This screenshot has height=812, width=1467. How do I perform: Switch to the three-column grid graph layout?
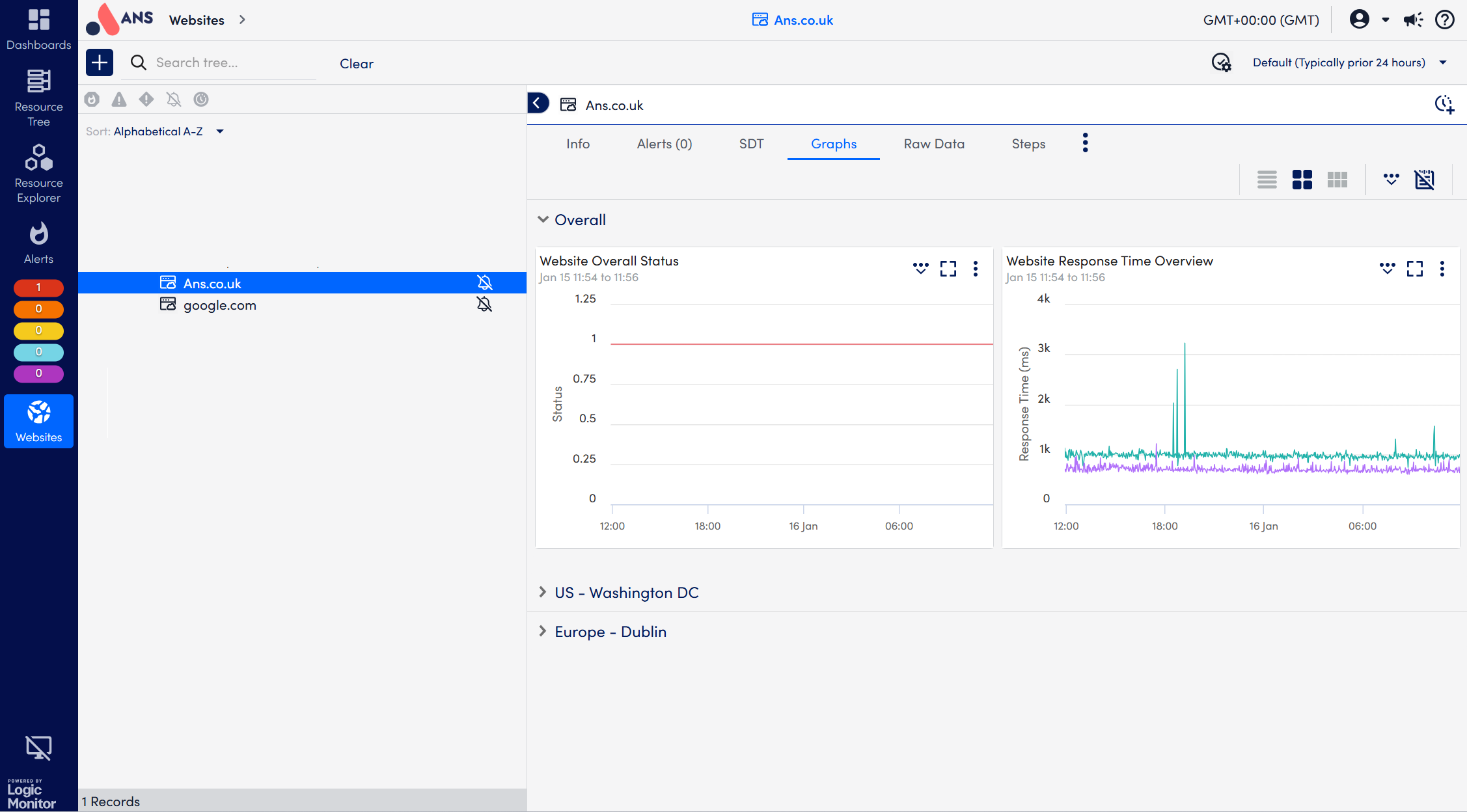click(x=1337, y=180)
